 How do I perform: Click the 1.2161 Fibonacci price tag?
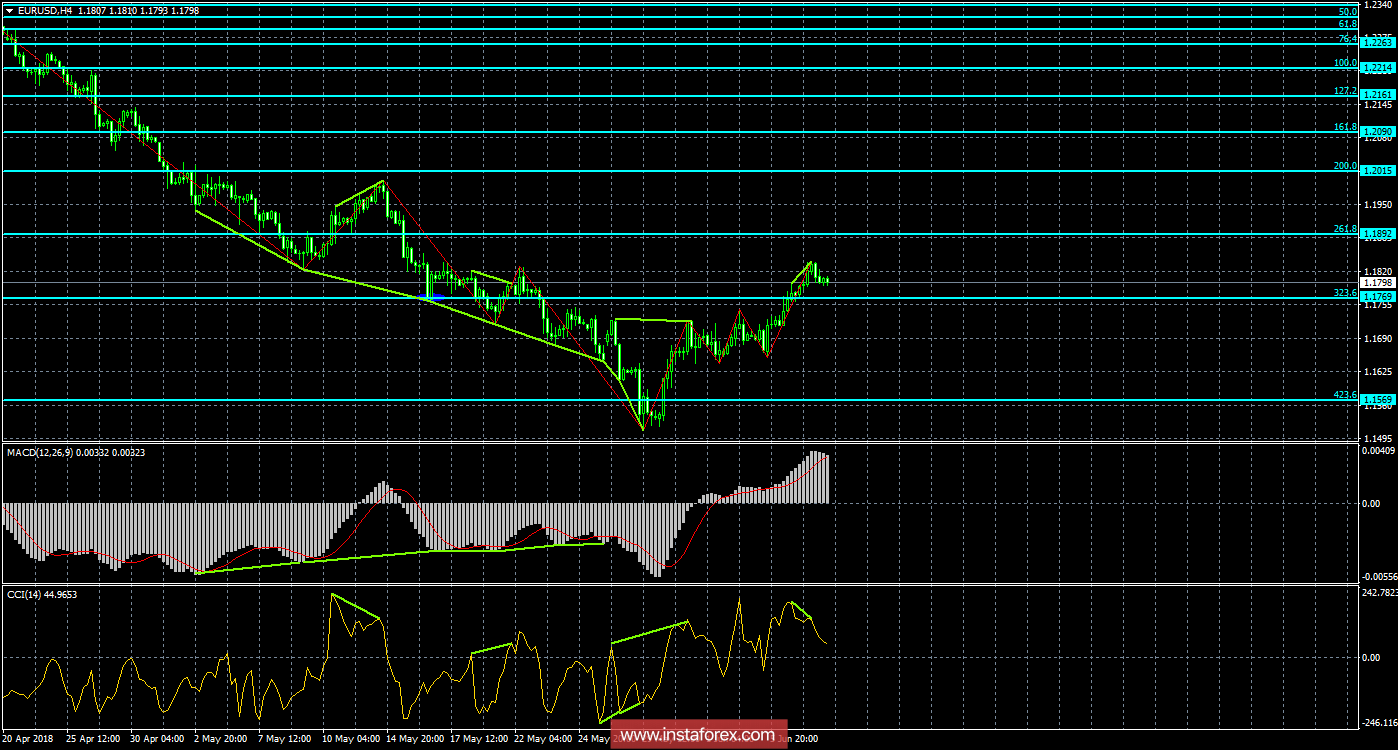(1377, 95)
